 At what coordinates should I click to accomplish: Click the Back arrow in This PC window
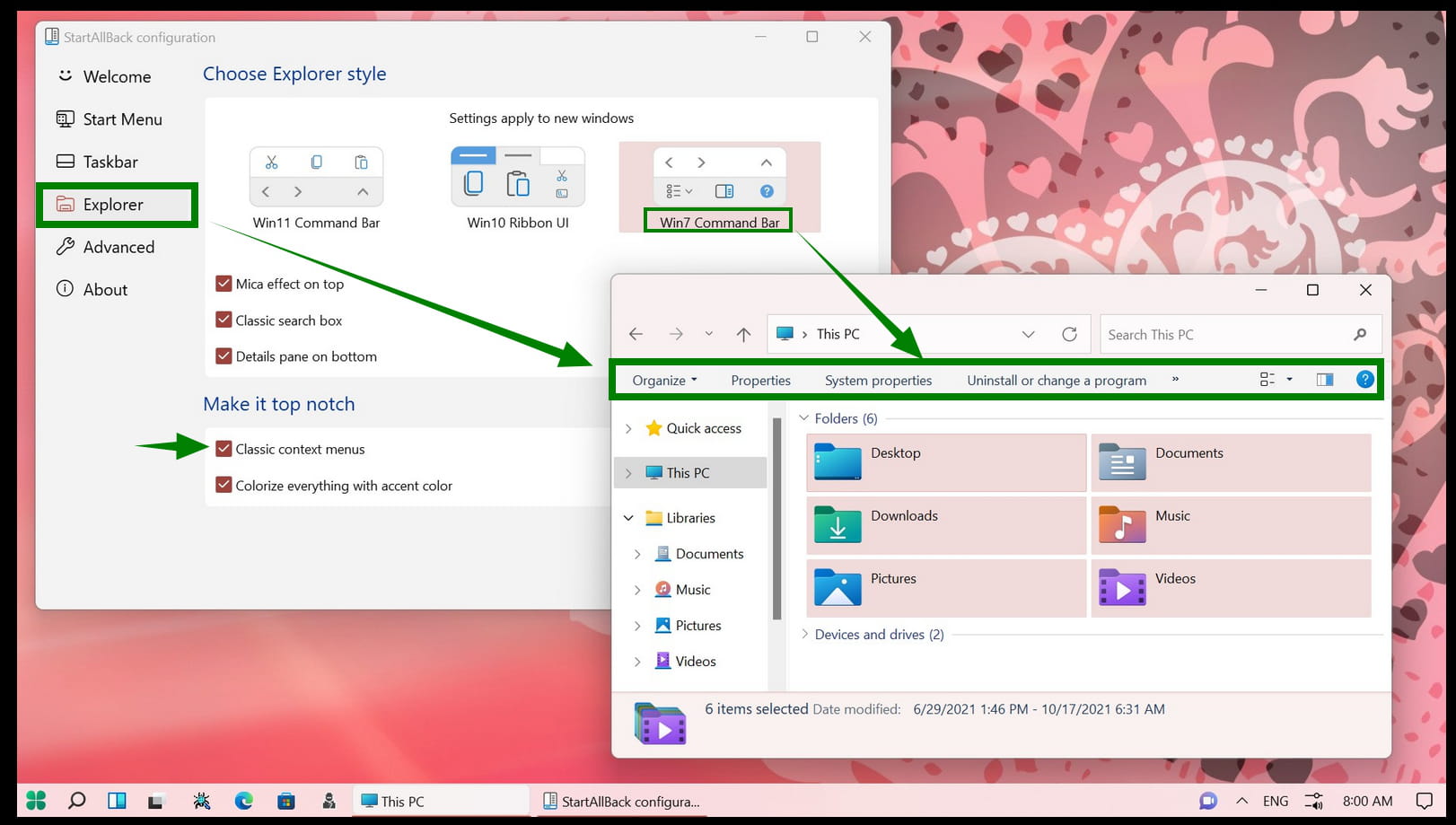tap(636, 334)
